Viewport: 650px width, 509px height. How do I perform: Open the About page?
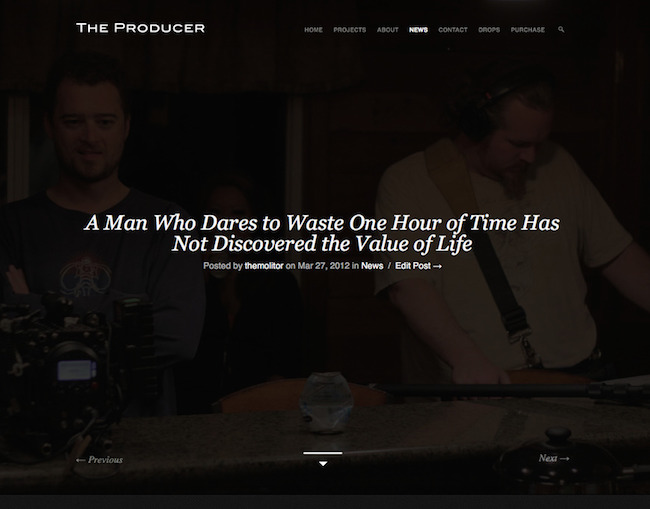pyautogui.click(x=388, y=30)
